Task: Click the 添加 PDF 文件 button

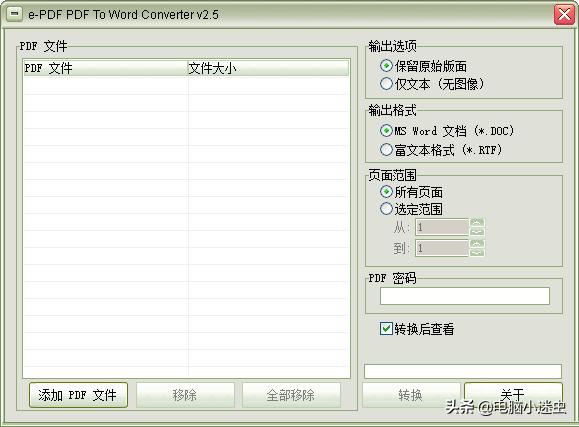Action: click(78, 395)
